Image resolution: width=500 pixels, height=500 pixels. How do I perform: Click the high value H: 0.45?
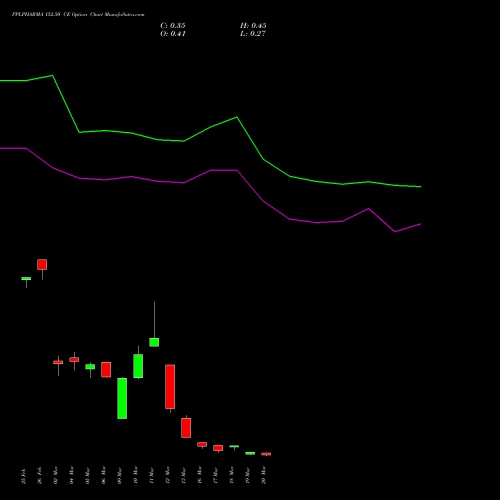(253, 26)
